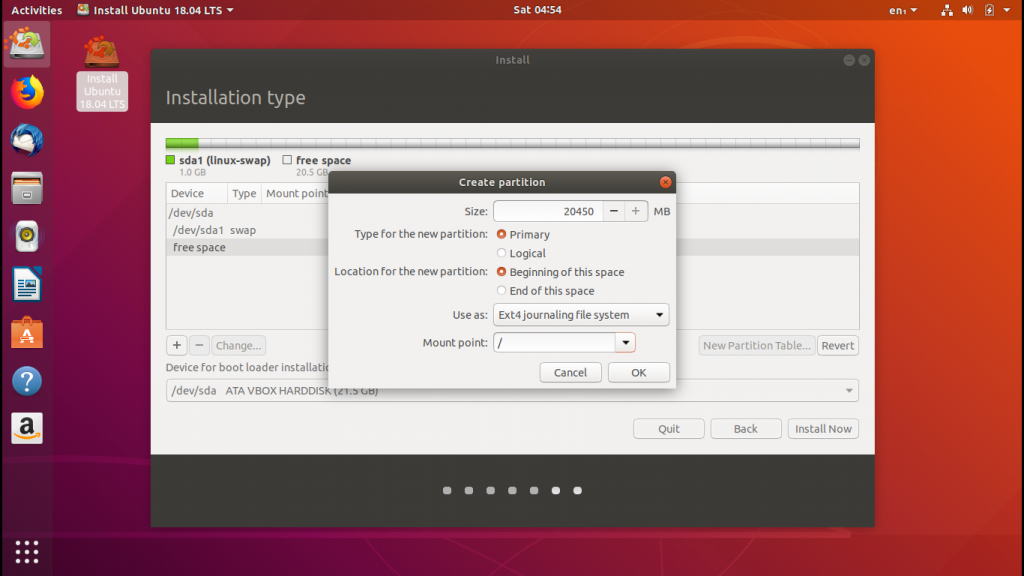Sort by the Mount point column header

[x=296, y=193]
